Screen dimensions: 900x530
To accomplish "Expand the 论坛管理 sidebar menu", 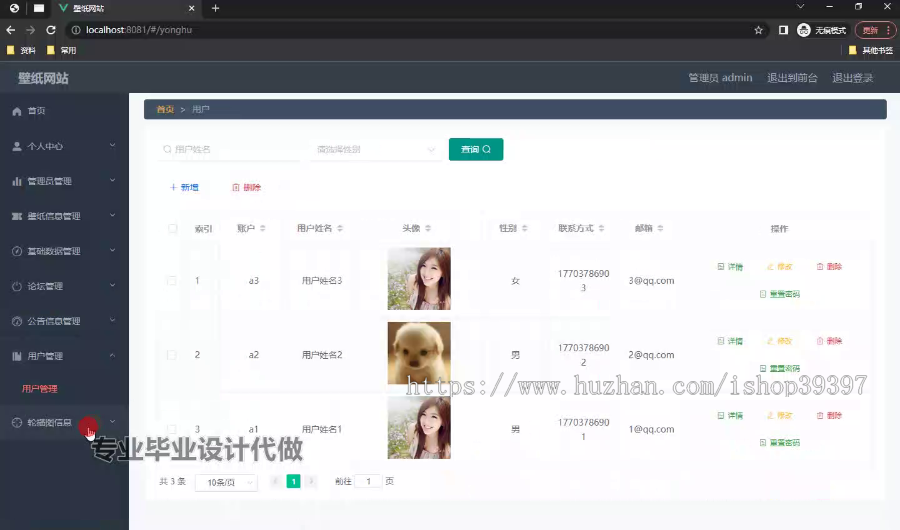I will [64, 287].
